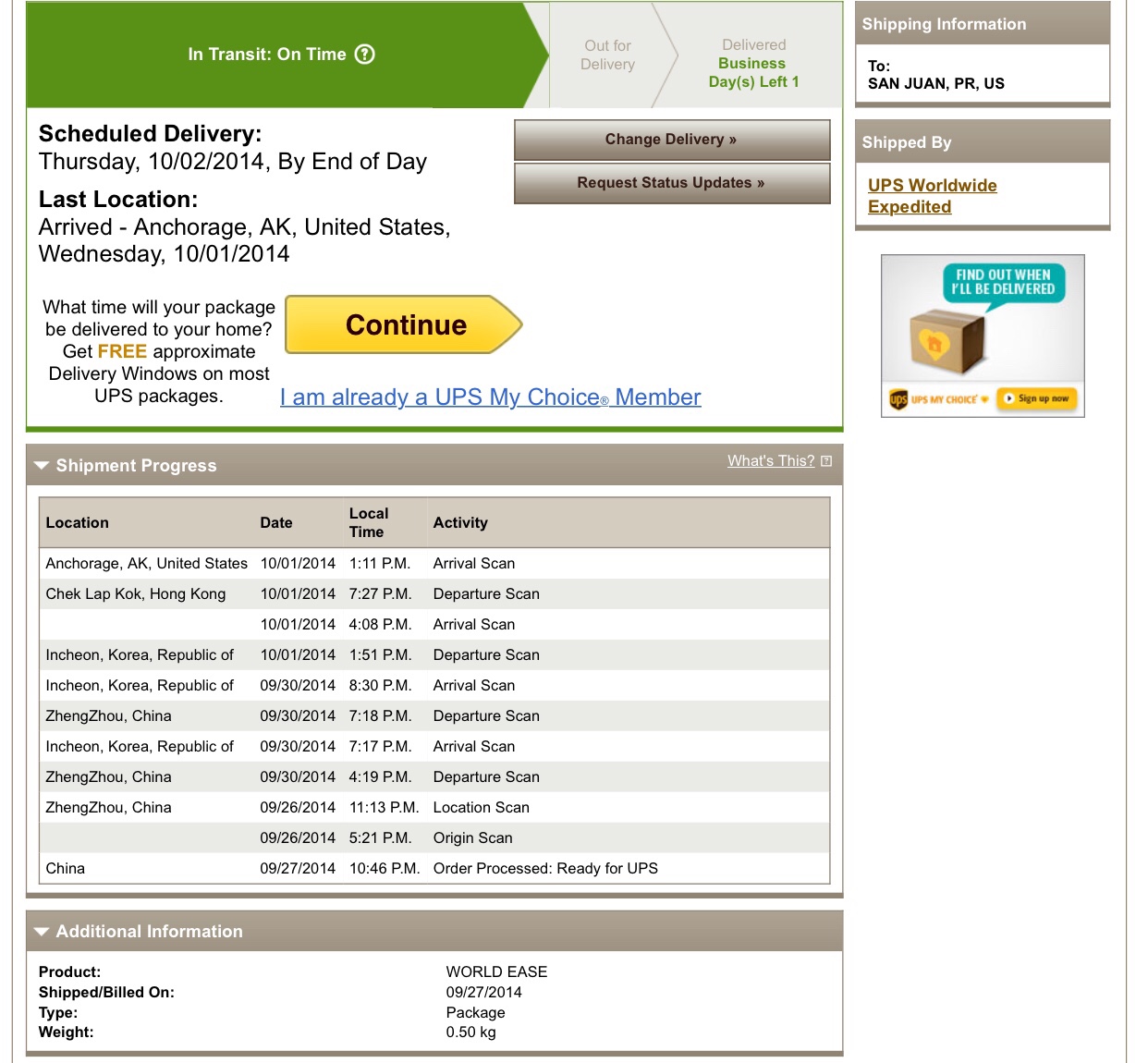The height and width of the screenshot is (1063, 1148).
Task: Click the Location column header
Action: (78, 523)
